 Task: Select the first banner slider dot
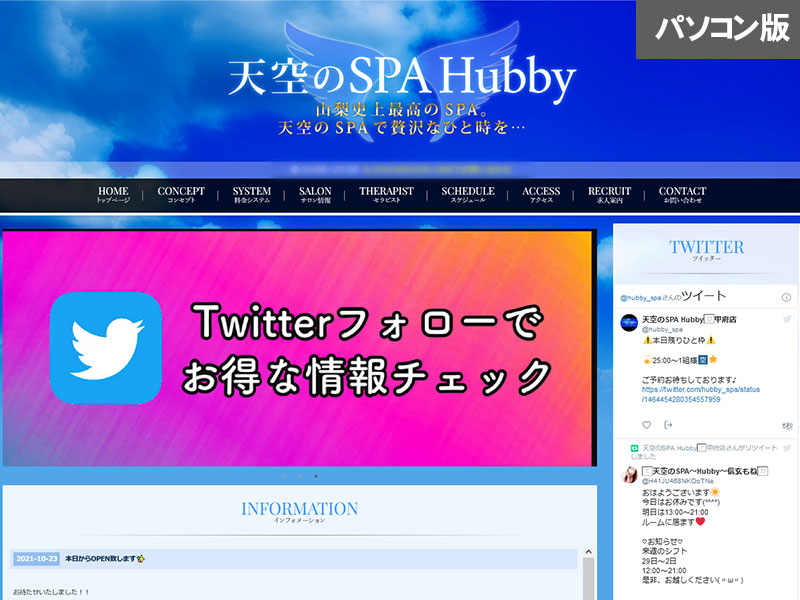click(x=283, y=476)
